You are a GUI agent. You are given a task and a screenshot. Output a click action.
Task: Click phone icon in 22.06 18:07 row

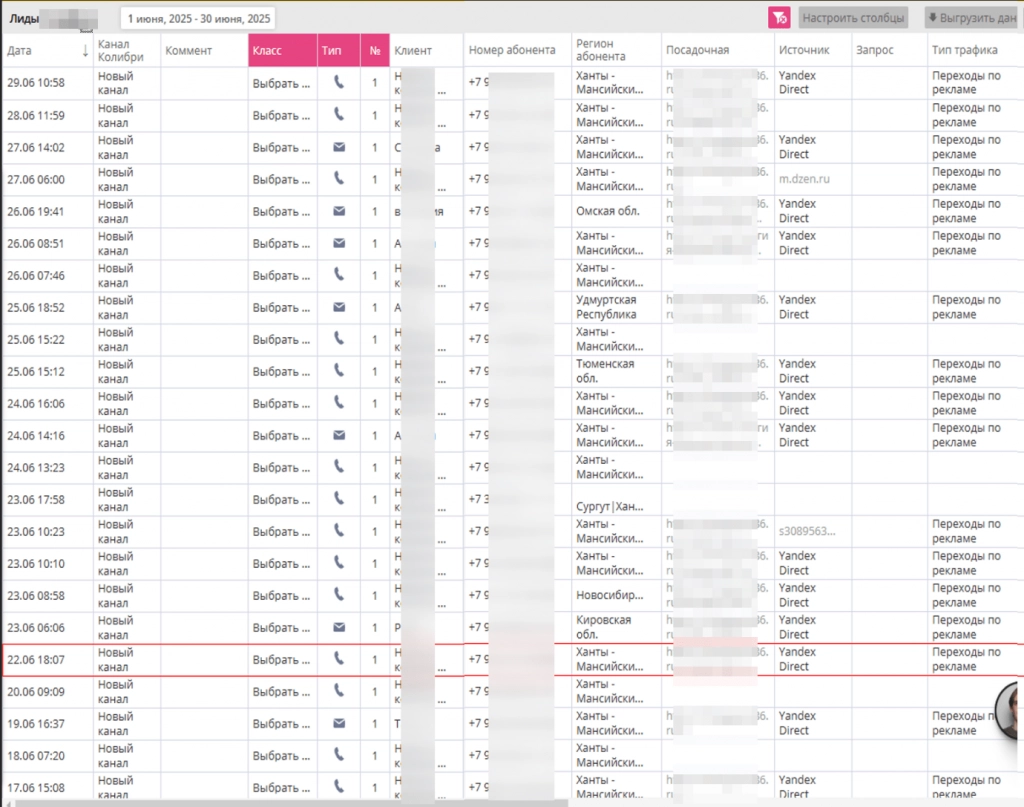click(339, 658)
